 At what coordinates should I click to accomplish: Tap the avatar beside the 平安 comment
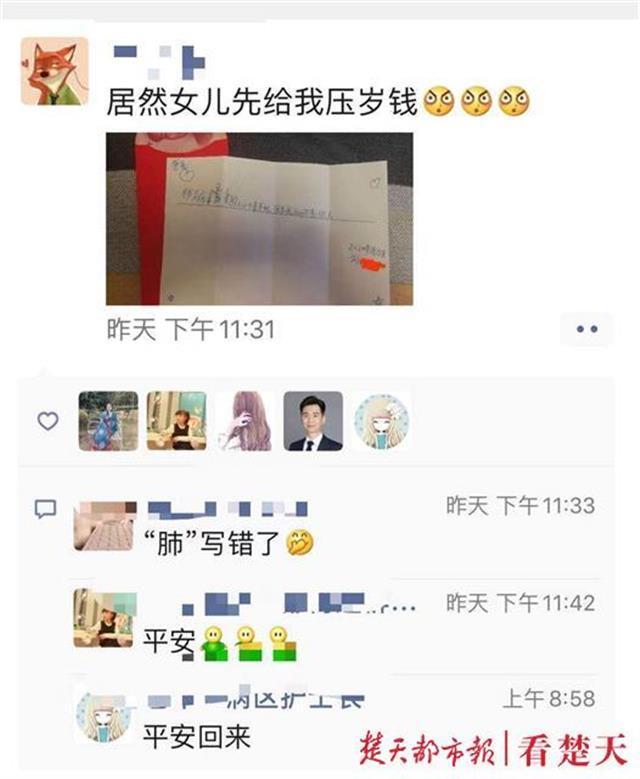coord(104,618)
